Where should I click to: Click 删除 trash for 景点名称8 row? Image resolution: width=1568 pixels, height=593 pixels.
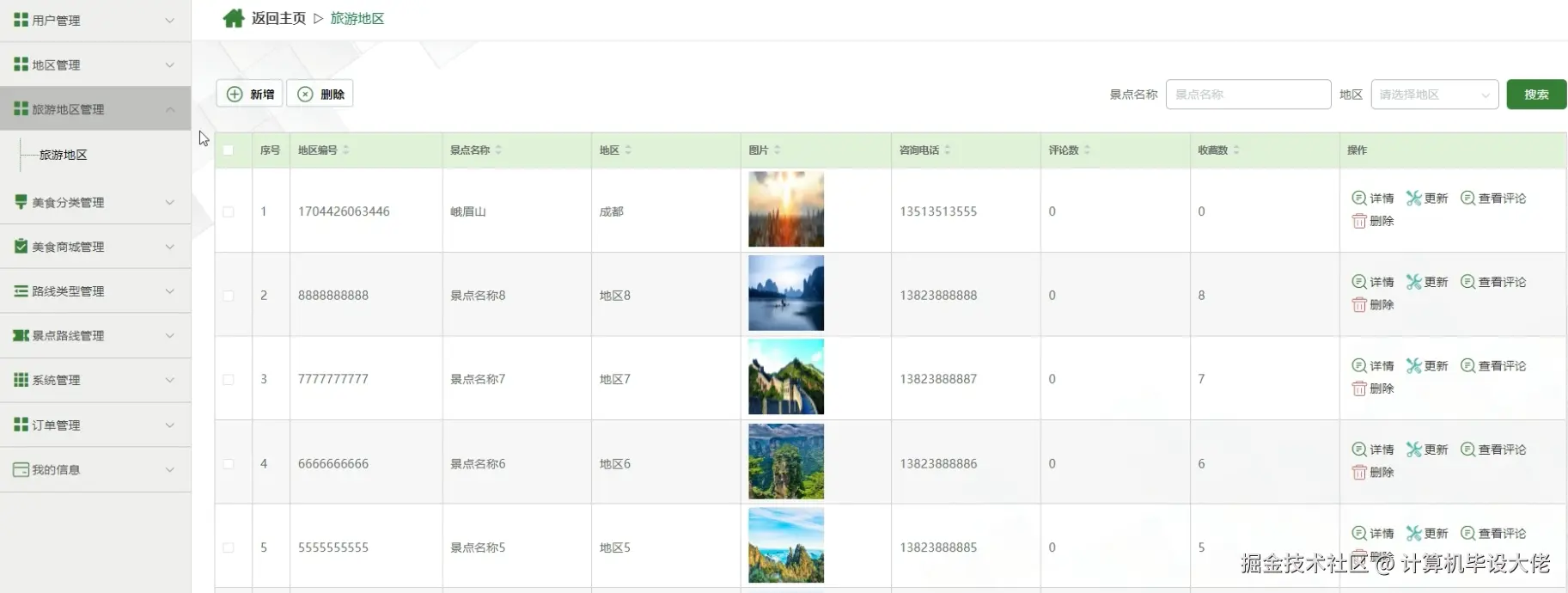1359,304
